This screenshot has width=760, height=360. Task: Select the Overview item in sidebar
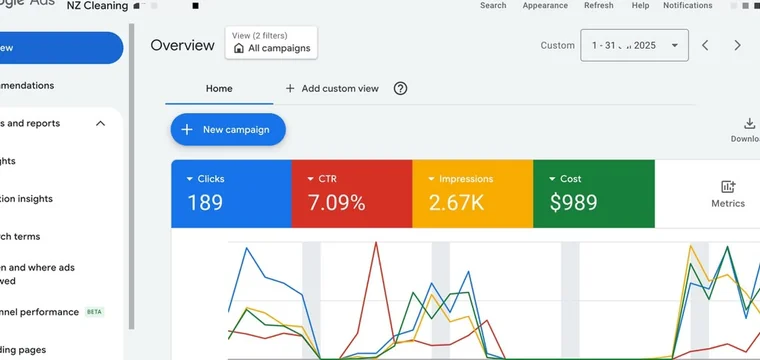[61, 48]
